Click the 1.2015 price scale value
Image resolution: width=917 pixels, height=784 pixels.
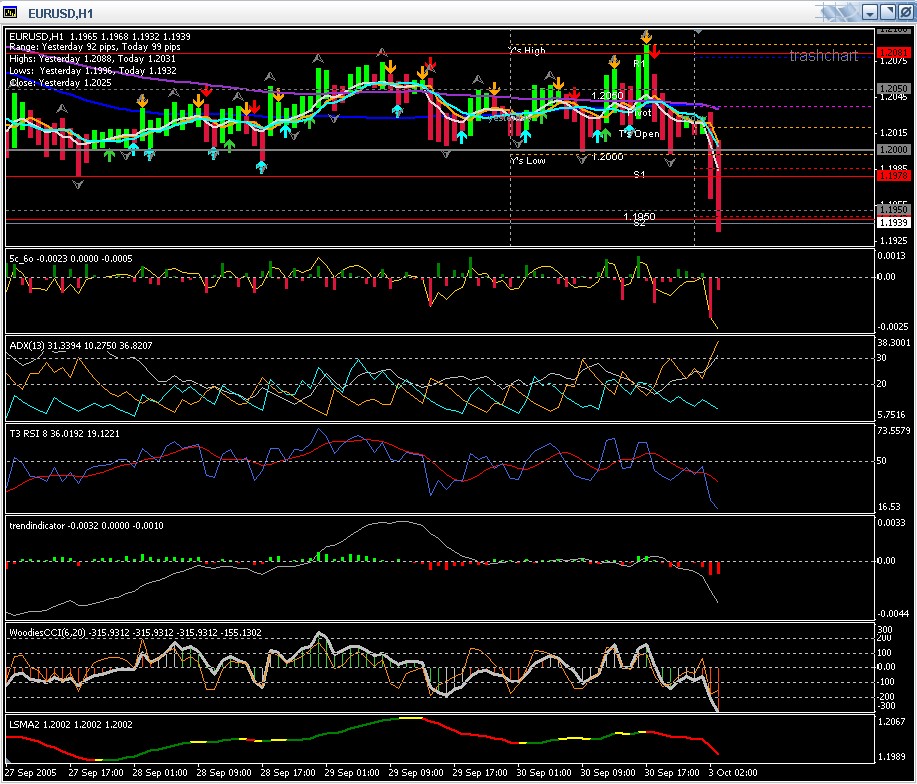[x=894, y=133]
